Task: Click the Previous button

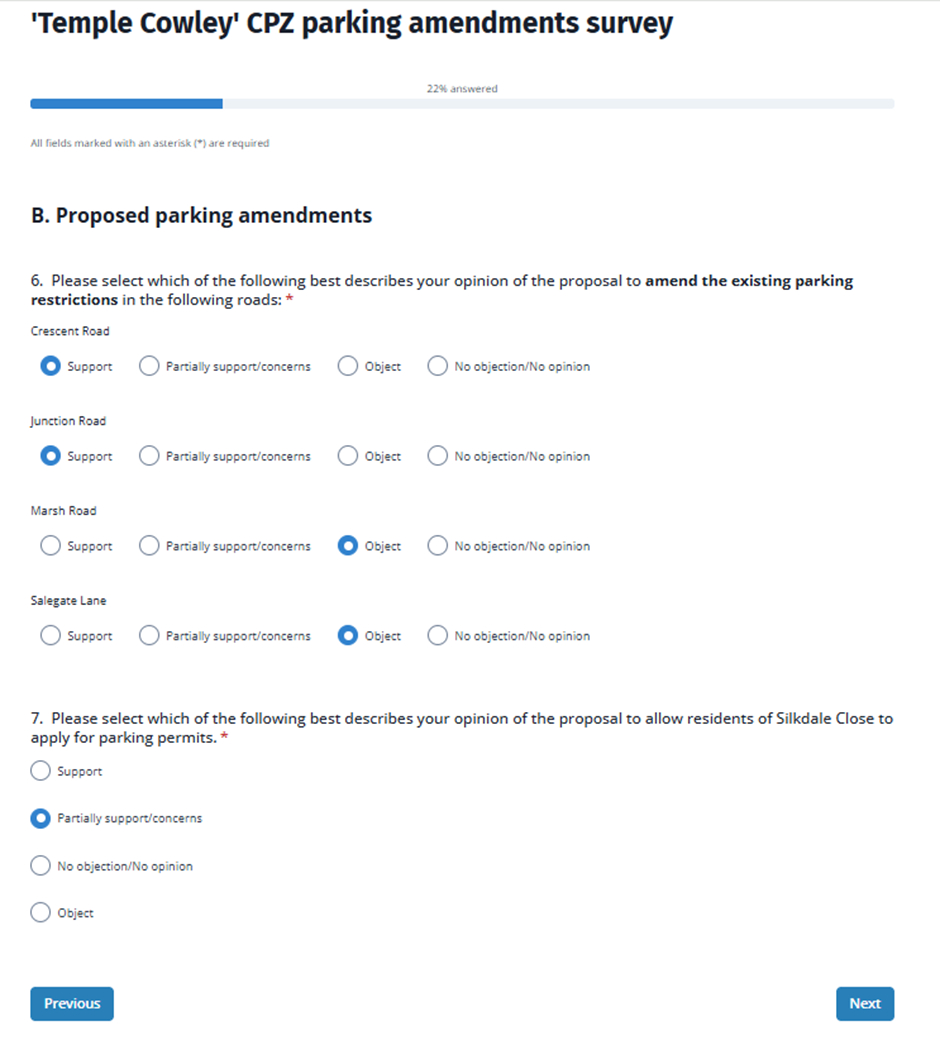Action: 72,1004
